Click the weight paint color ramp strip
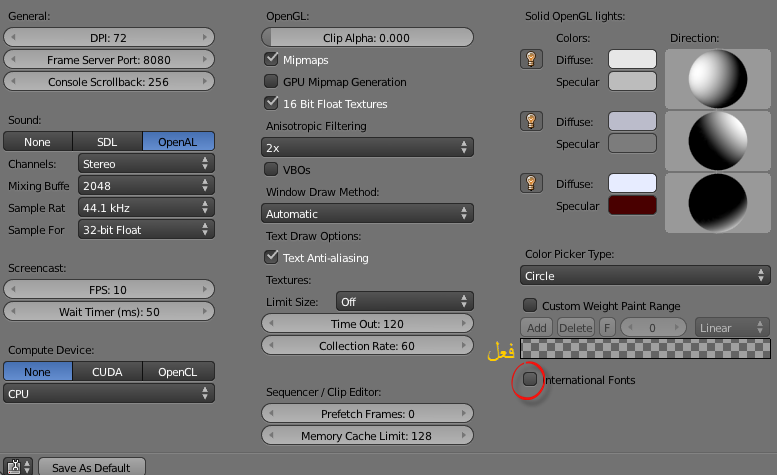Viewport: 777px width, 475px height. pos(645,349)
